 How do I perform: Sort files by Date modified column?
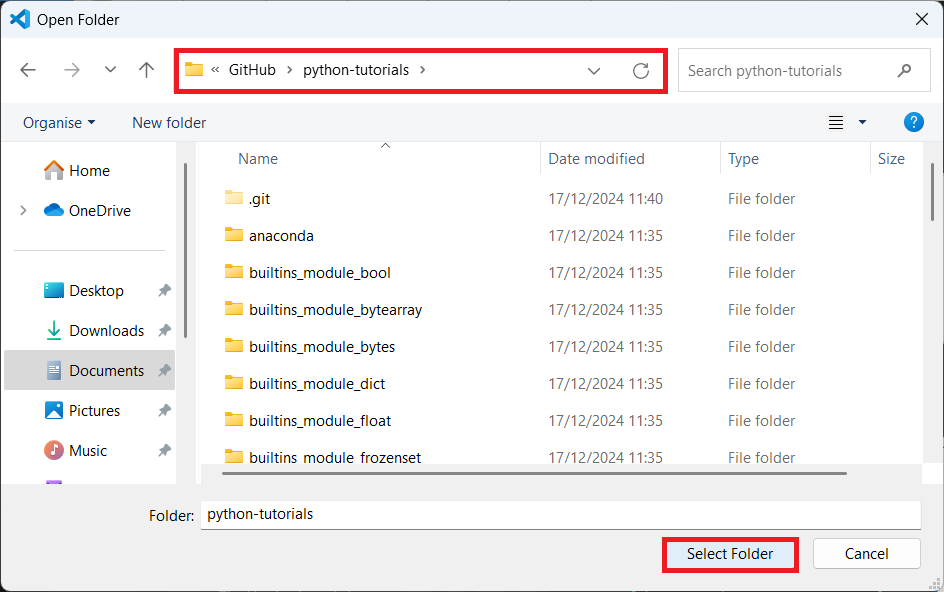(x=596, y=159)
